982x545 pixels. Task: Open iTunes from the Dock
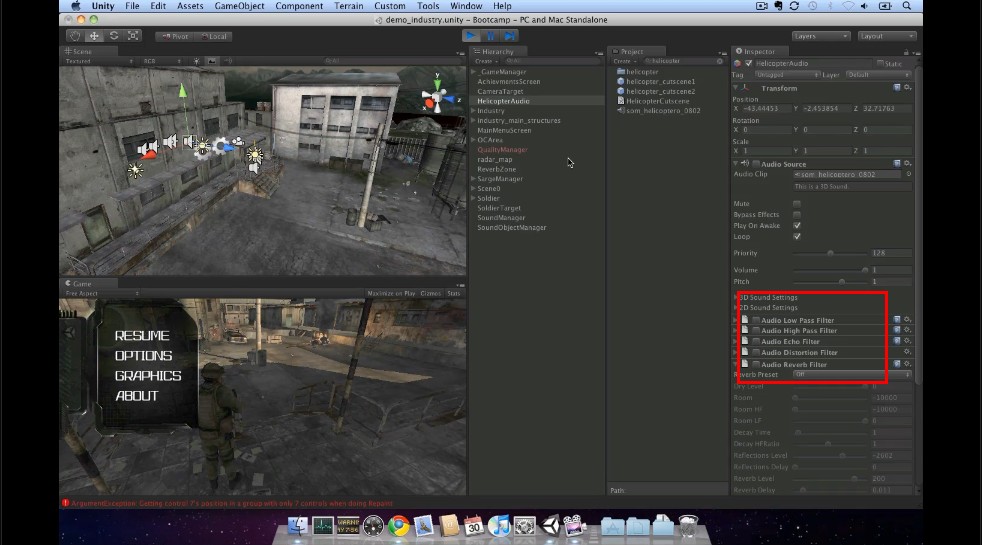coord(499,525)
